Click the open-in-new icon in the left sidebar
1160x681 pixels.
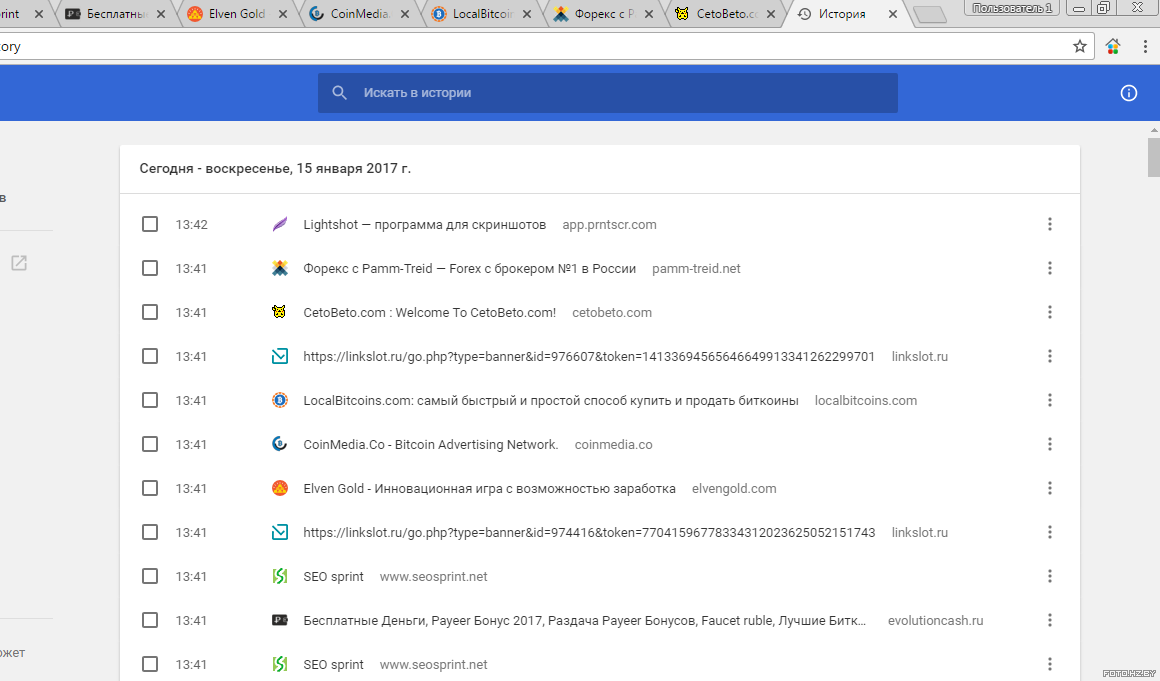pos(18,262)
